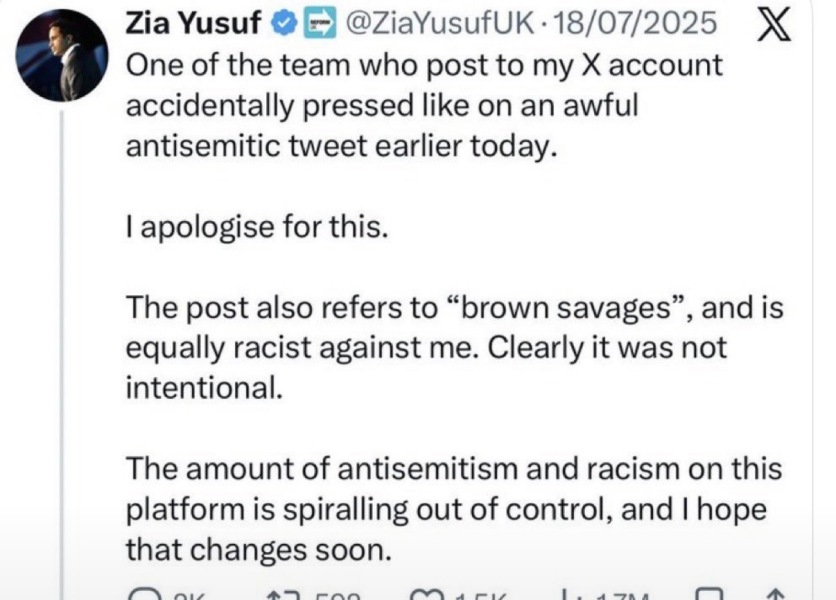This screenshot has width=836, height=600.
Task: Bookmark the post using bookmark icon
Action: pos(711,594)
